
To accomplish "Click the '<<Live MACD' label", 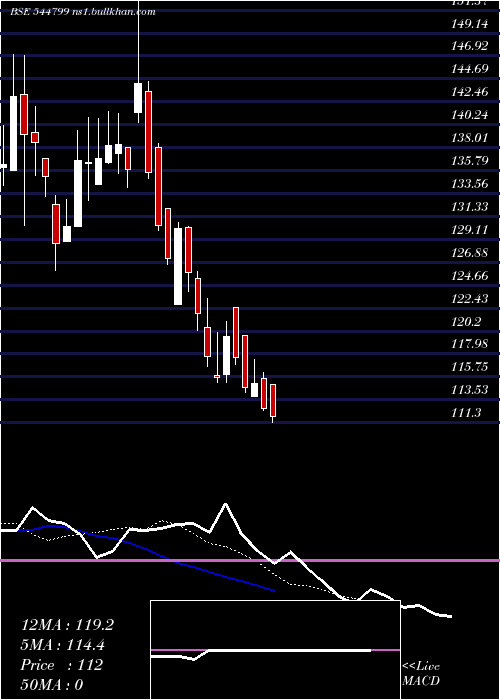I will click(421, 674).
